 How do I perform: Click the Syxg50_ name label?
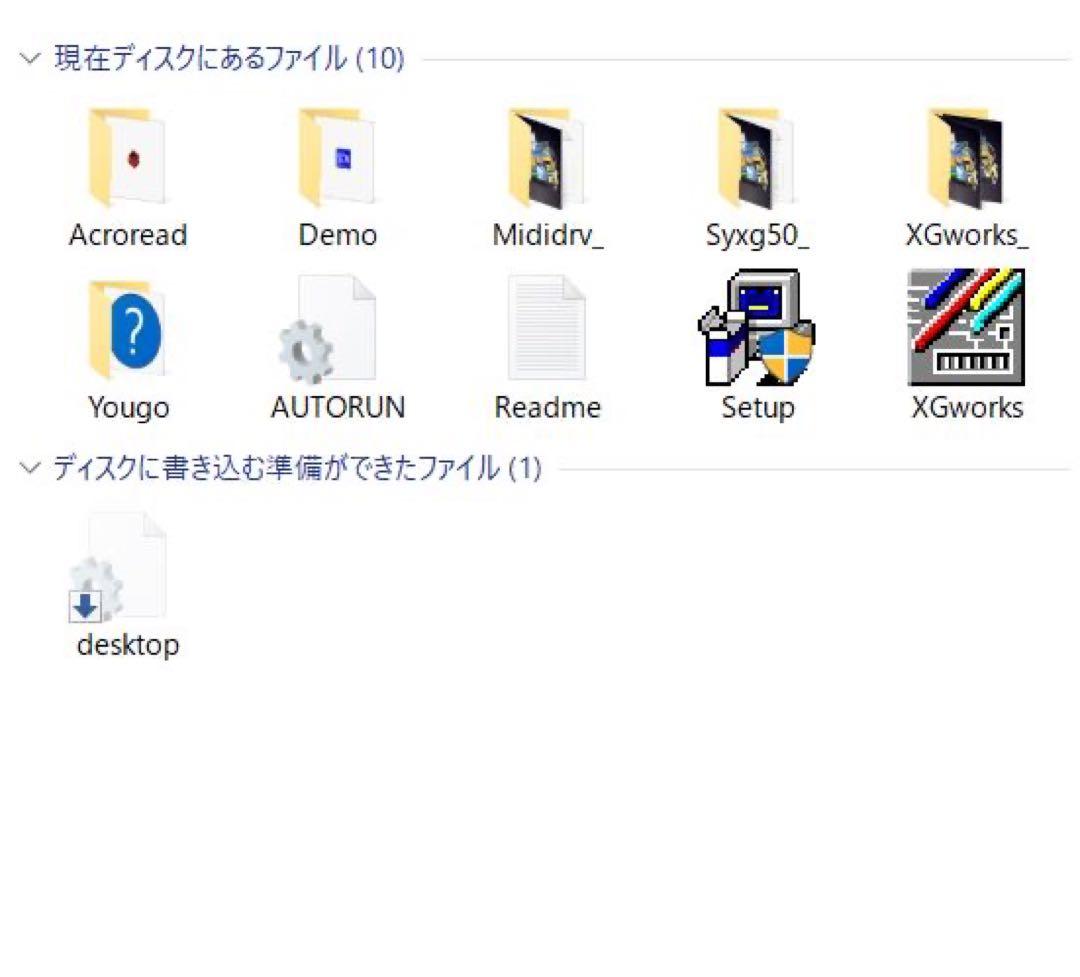point(757,236)
